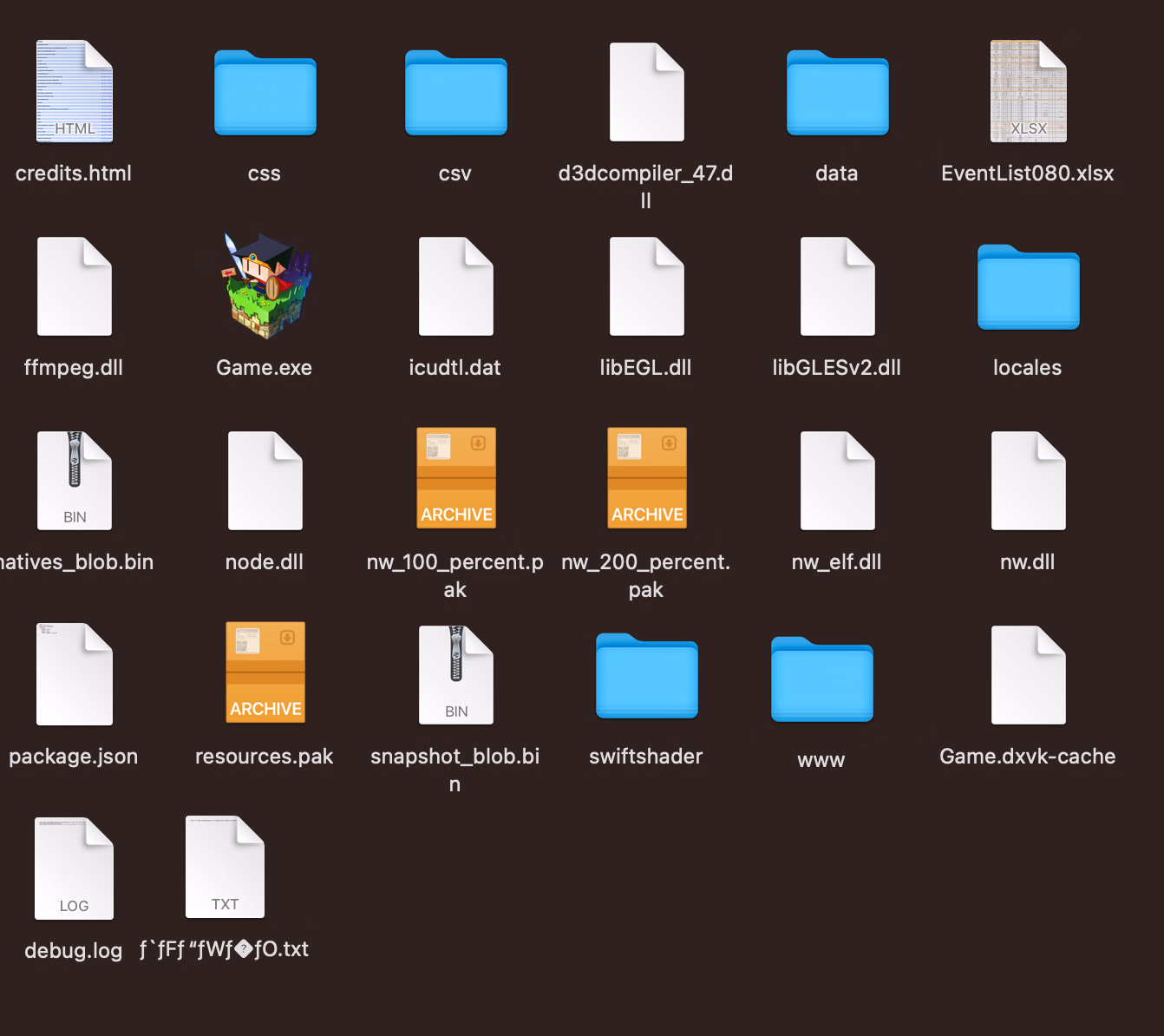Select the EventList080.xlsx spreadsheet file
Viewport: 1164px width, 1036px height.
click(1028, 92)
